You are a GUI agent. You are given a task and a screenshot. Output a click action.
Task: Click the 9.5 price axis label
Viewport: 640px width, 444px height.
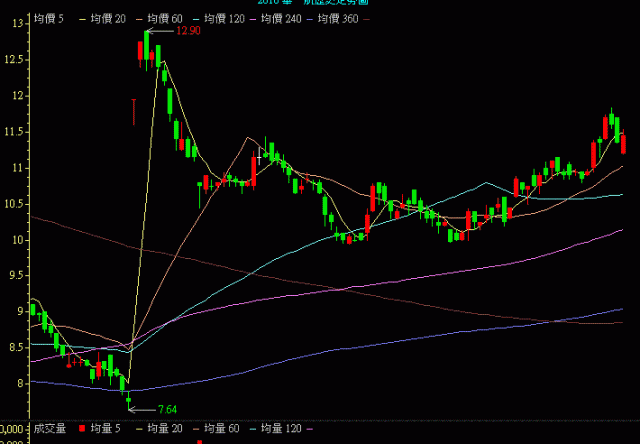click(x=18, y=276)
